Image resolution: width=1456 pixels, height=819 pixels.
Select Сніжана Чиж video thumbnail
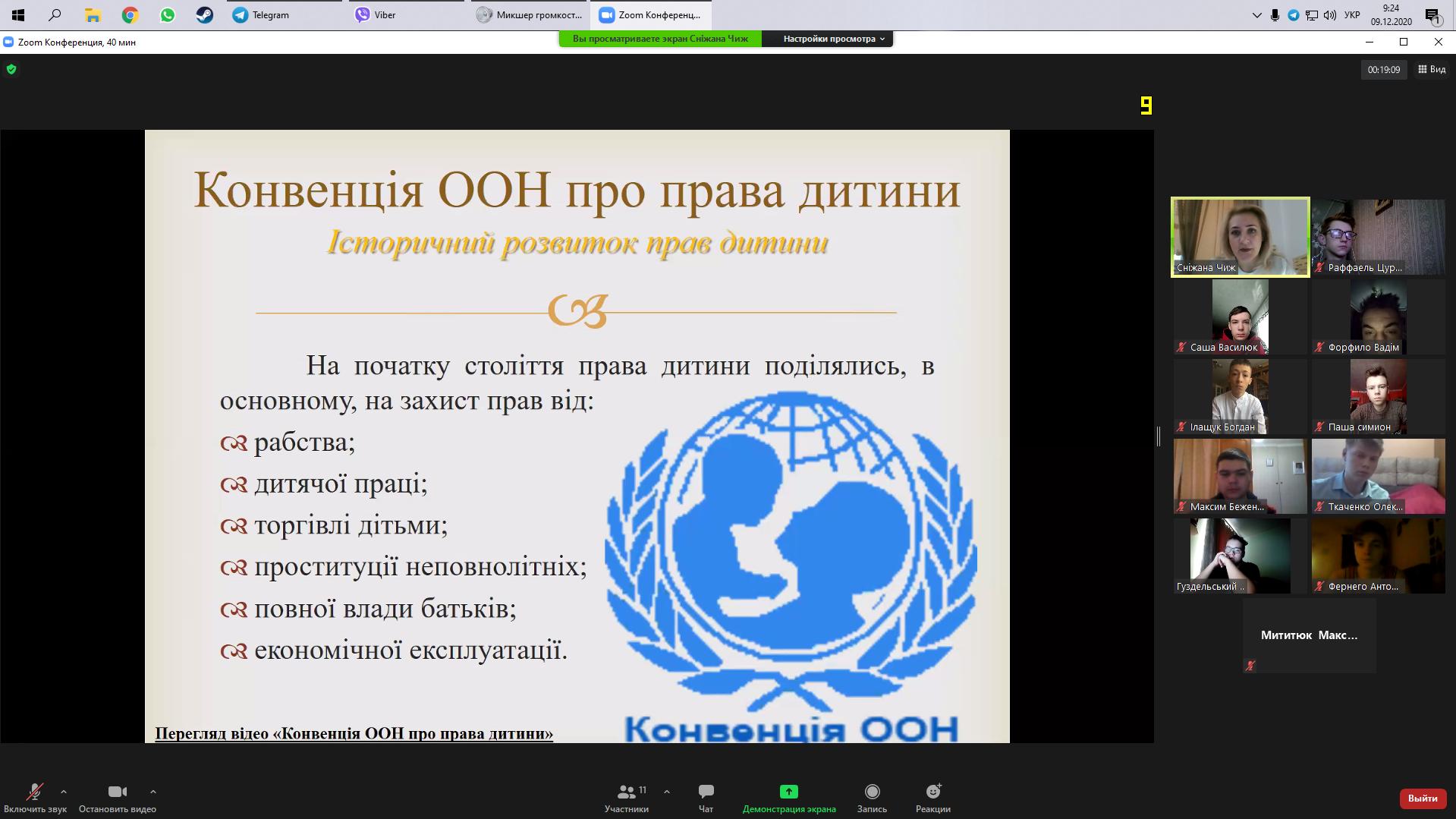tap(1241, 237)
